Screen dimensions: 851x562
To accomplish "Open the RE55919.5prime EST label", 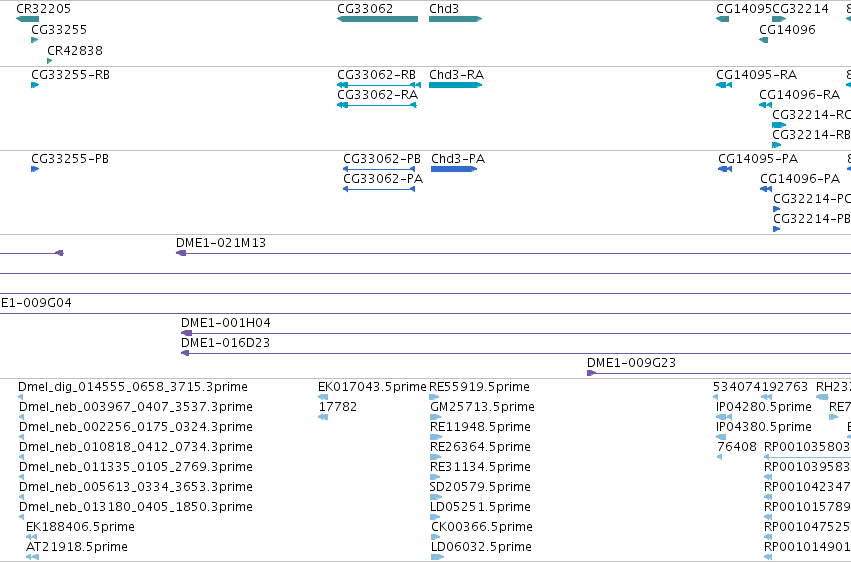I will coord(479,387).
